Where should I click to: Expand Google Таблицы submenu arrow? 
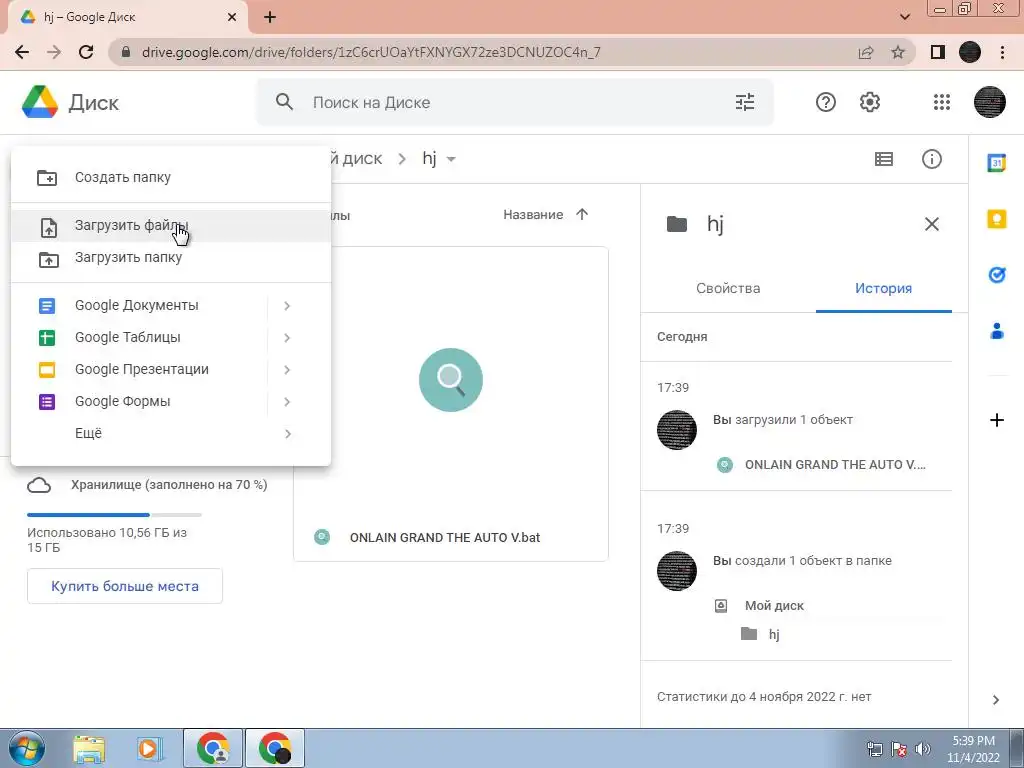point(287,338)
